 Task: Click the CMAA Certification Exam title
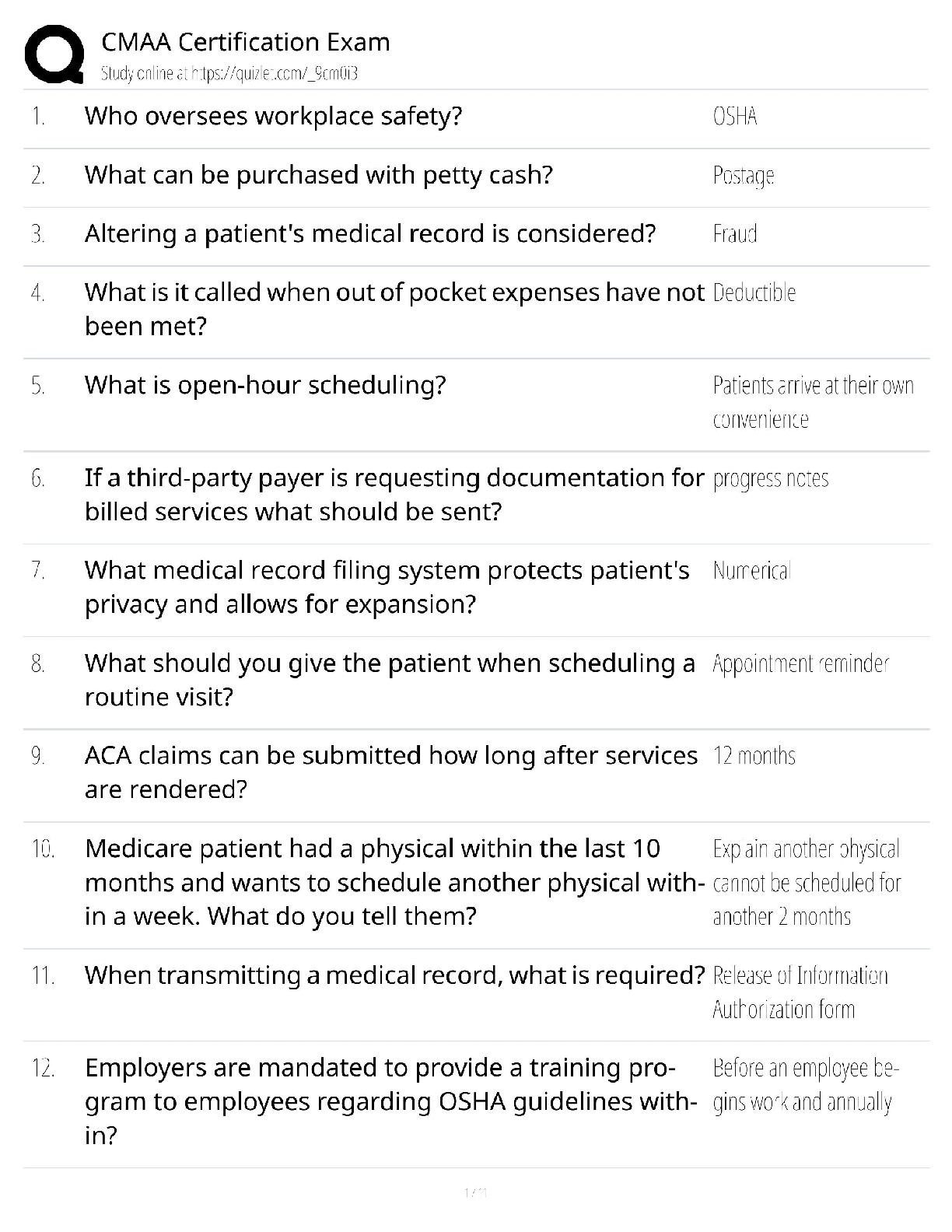(246, 42)
